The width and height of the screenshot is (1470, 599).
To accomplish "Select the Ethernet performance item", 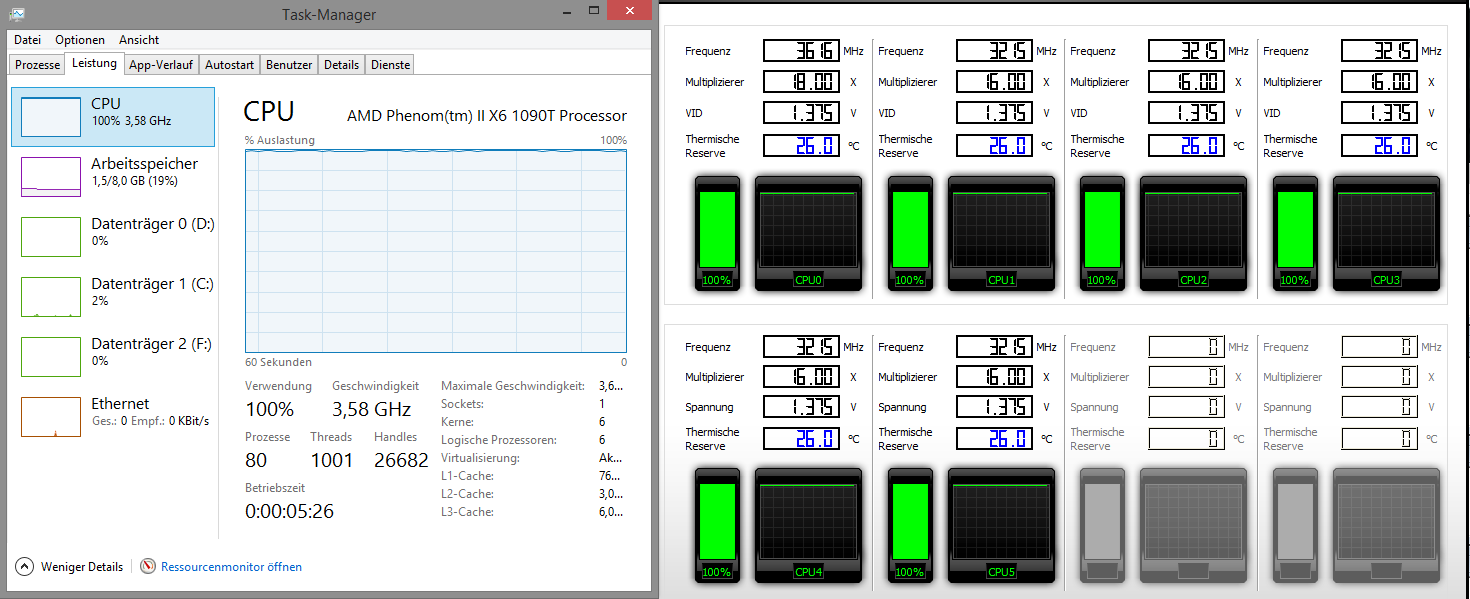I will coord(113,417).
